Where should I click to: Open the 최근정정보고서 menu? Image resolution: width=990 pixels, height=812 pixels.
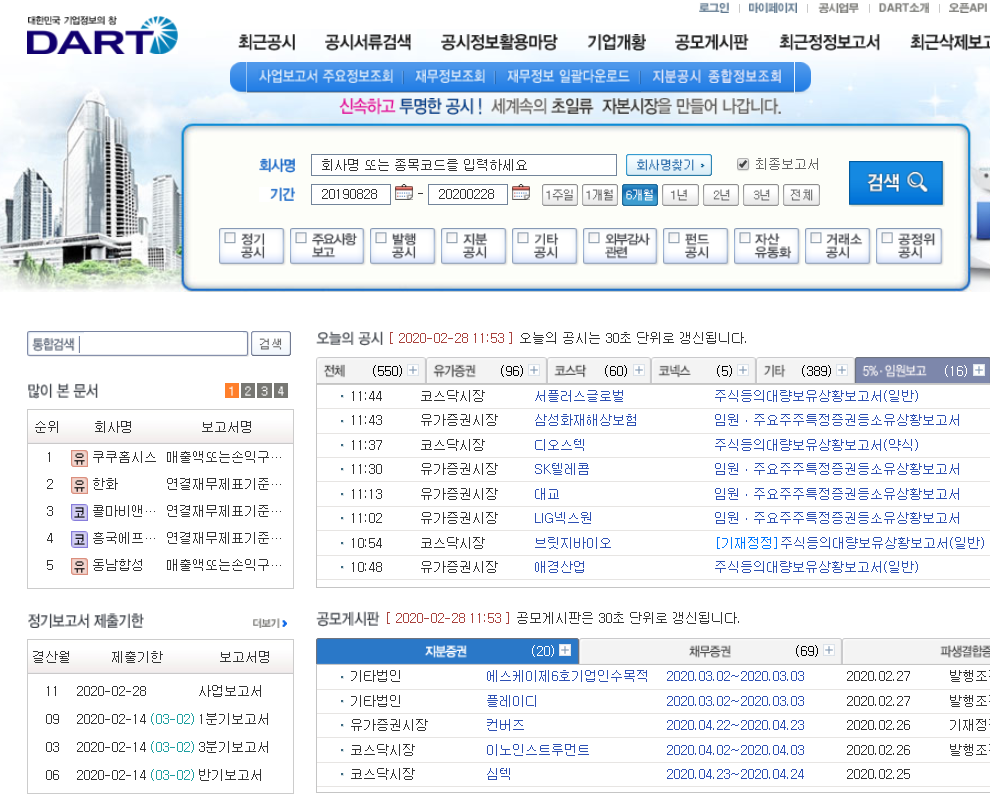coord(829,42)
